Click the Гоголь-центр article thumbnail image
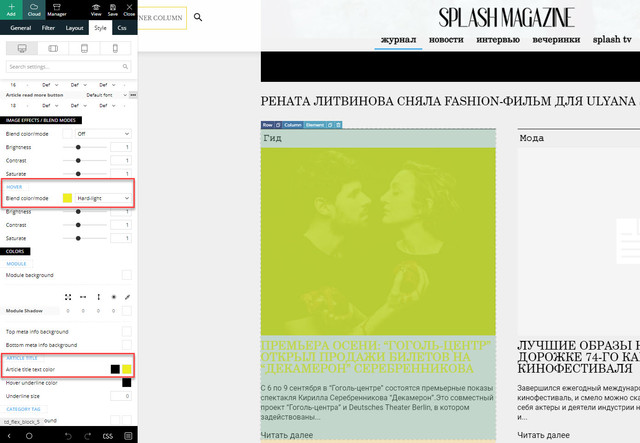This screenshot has width=640, height=443. click(x=378, y=241)
